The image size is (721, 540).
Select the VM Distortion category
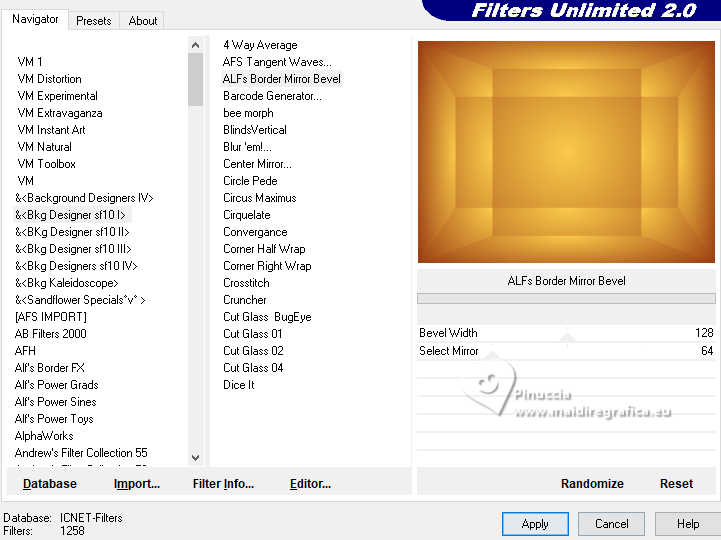coord(49,79)
